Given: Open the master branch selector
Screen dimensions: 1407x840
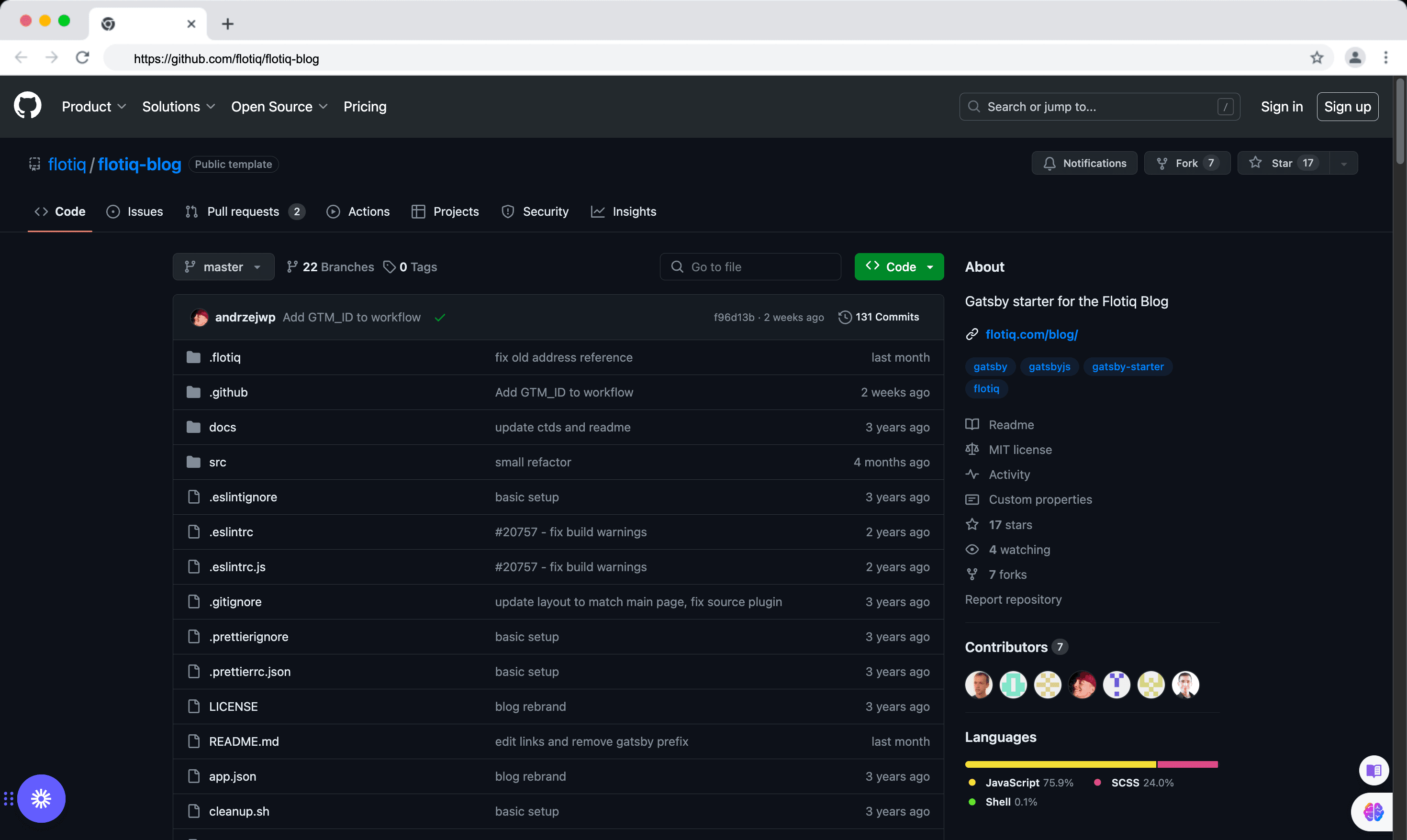Looking at the screenshot, I should tap(223, 266).
